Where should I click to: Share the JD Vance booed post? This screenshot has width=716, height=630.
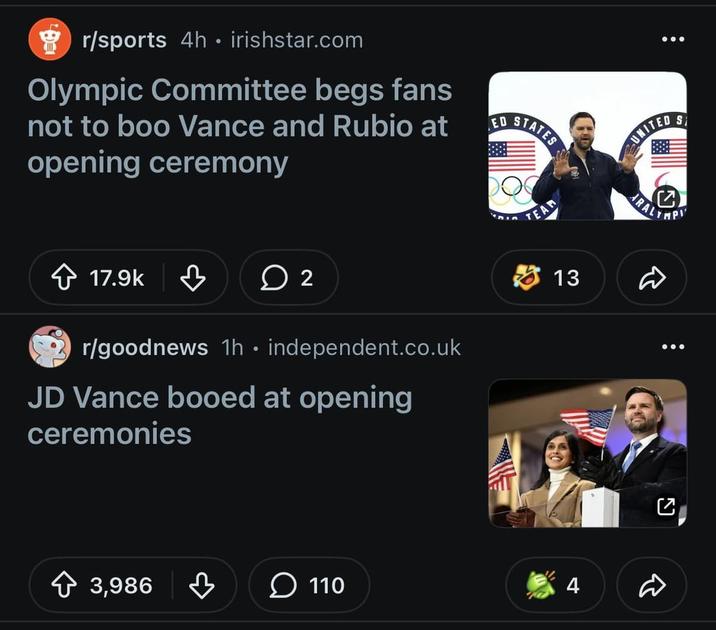tap(651, 585)
